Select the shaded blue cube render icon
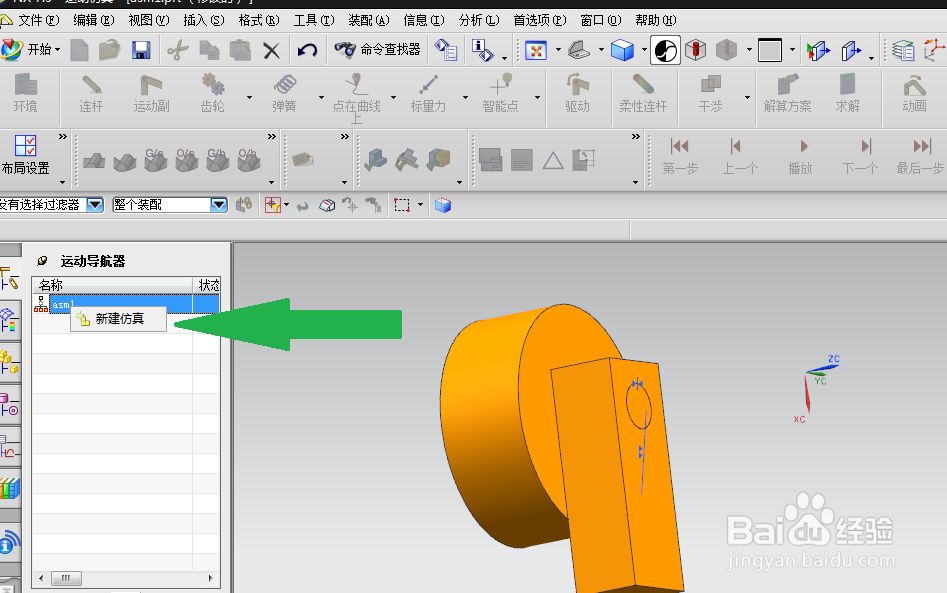This screenshot has width=947, height=593. tap(622, 50)
